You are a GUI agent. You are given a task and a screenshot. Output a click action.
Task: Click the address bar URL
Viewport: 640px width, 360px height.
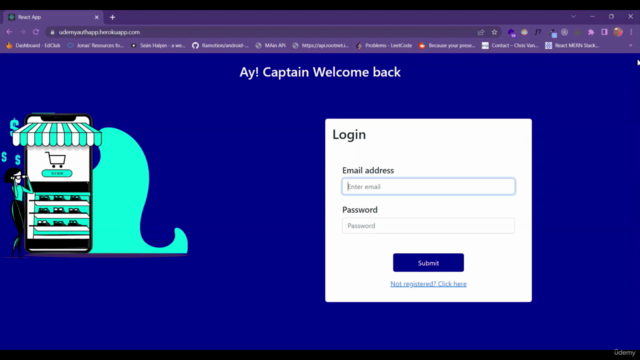[x=99, y=32]
